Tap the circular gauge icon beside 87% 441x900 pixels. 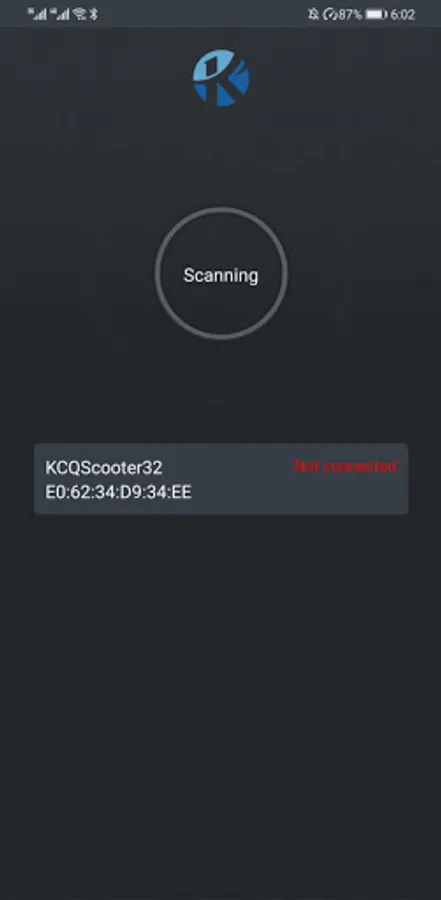(330, 14)
